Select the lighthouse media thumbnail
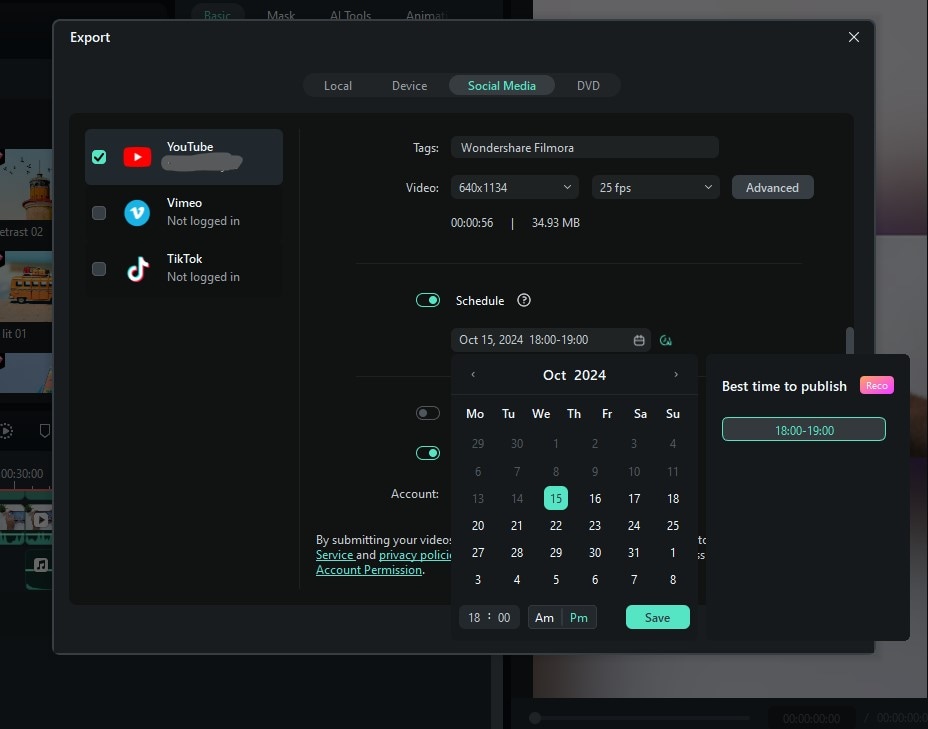This screenshot has height=729, width=928. 26,185
